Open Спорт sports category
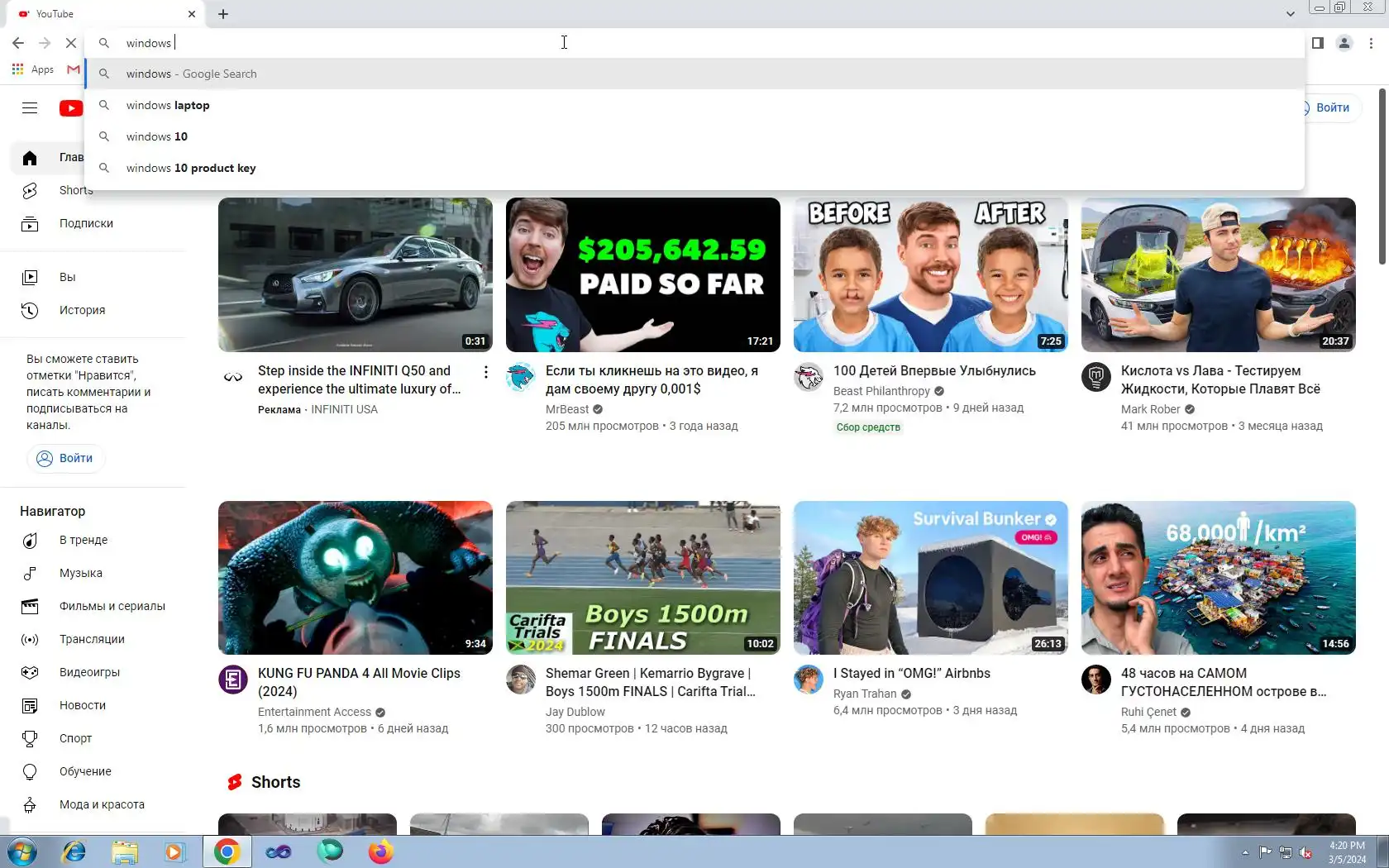Screen dimensions: 1389x868 (x=93, y=738)
